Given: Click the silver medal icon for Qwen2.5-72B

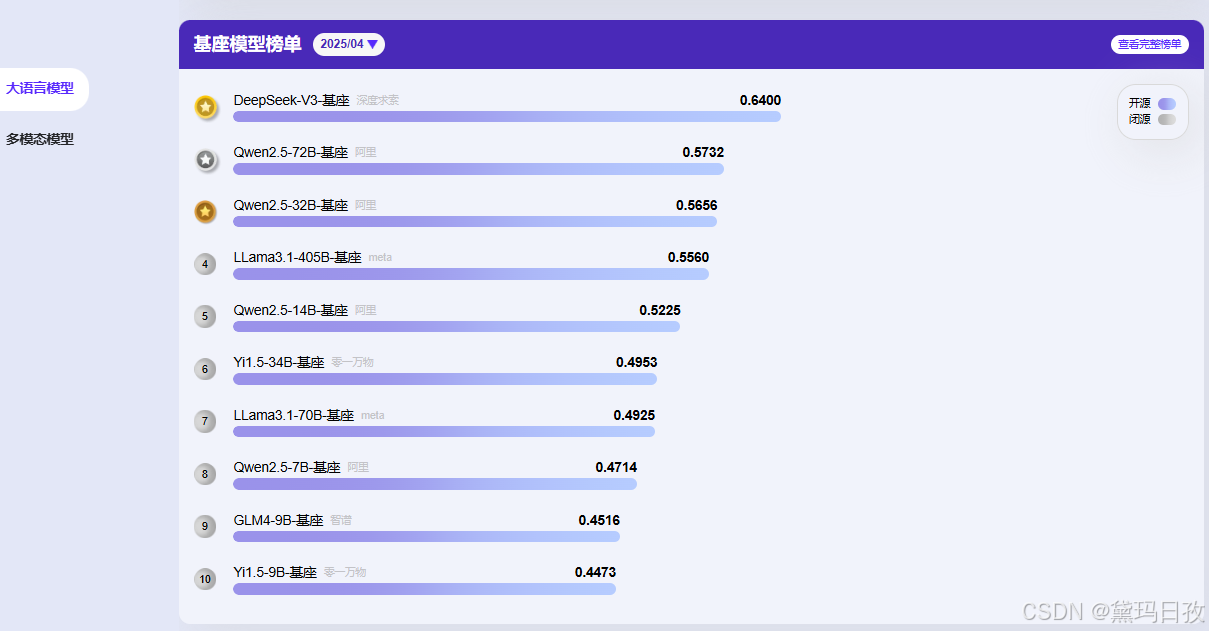Looking at the screenshot, I should (205, 159).
